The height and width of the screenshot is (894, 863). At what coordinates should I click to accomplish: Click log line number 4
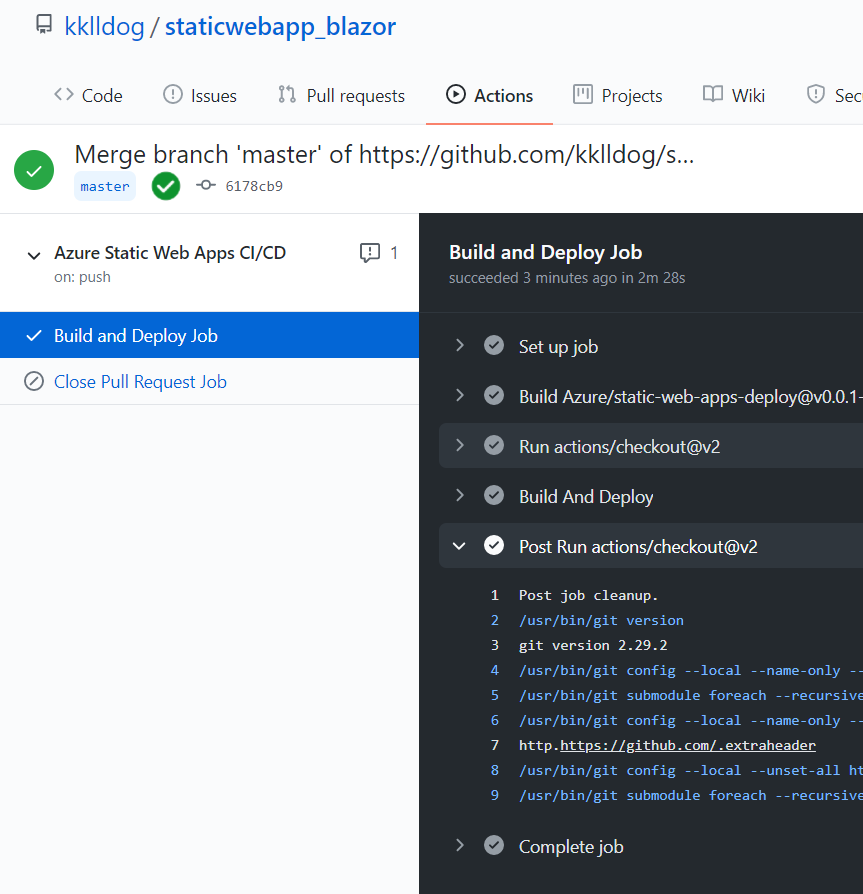coord(495,670)
